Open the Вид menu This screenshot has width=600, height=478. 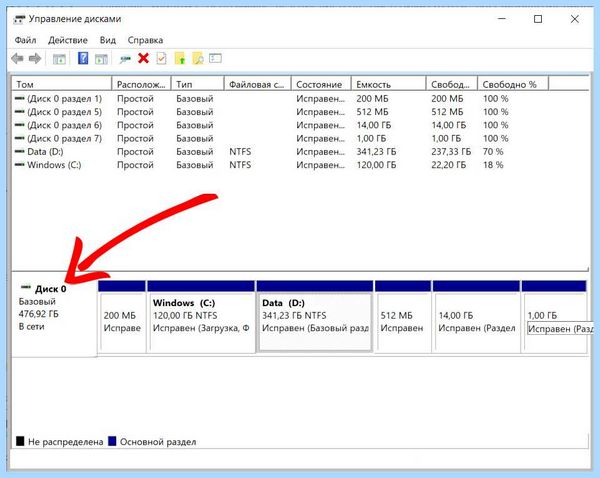pos(108,40)
